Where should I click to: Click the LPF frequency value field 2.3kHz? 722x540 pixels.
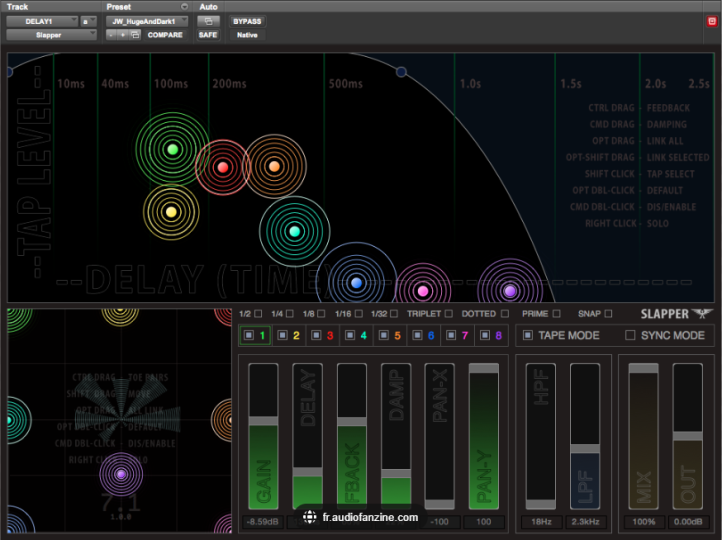tap(585, 522)
